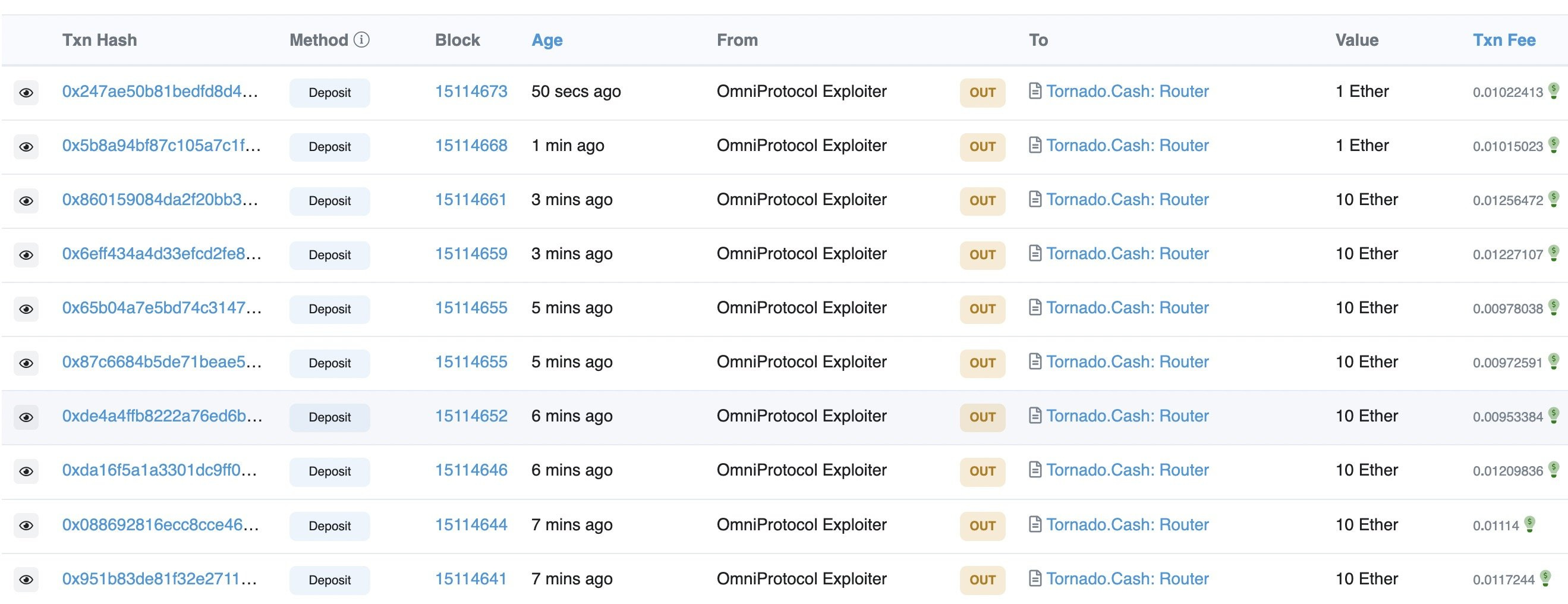This screenshot has height=604, width=1568.
Task: Switch Txn Fee column header display
Action: pyautogui.click(x=1504, y=40)
